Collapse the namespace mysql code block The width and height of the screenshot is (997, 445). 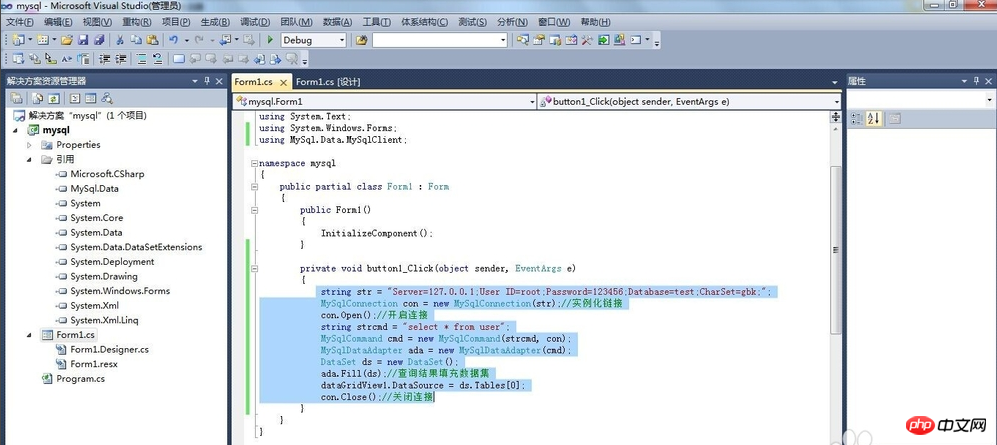[255, 163]
